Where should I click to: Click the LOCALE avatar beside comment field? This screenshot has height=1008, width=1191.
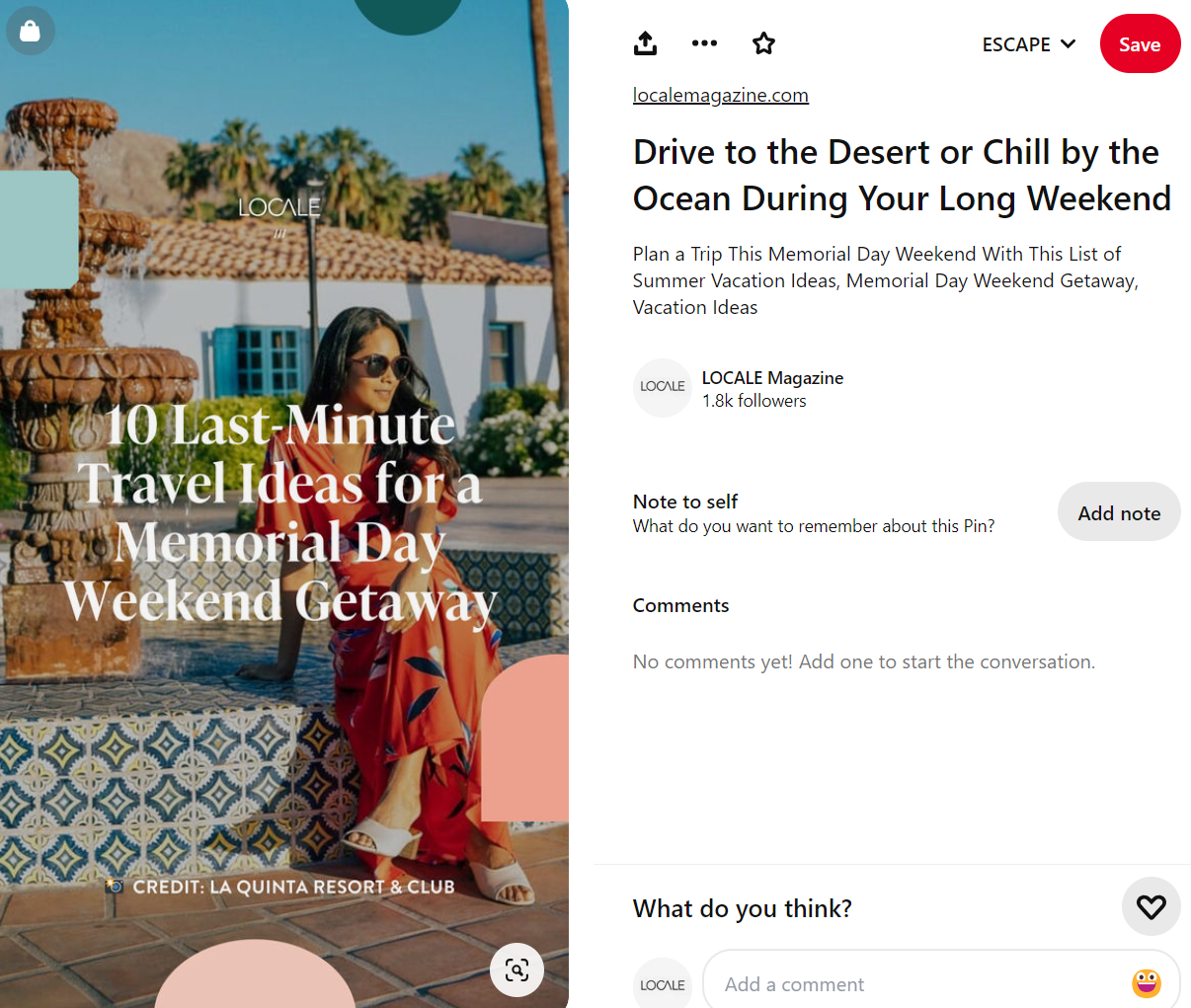coord(662,983)
